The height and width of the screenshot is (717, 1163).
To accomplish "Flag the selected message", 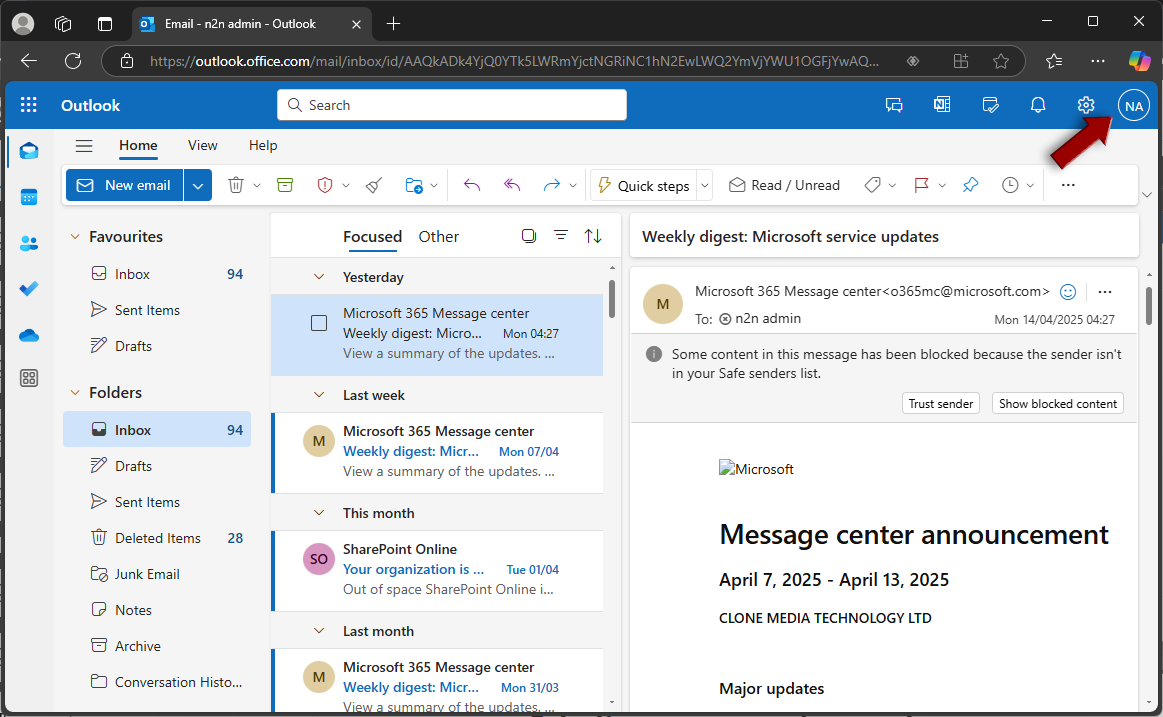I will (x=921, y=185).
